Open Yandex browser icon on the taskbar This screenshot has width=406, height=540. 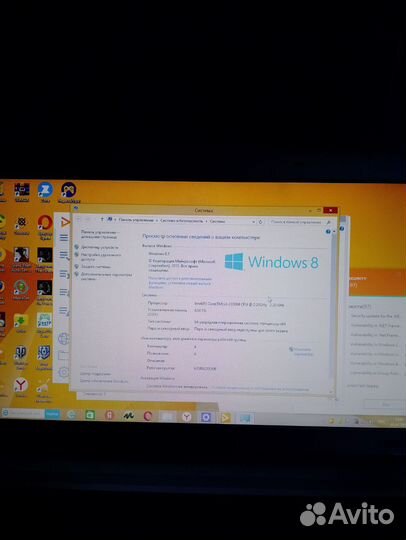186,417
